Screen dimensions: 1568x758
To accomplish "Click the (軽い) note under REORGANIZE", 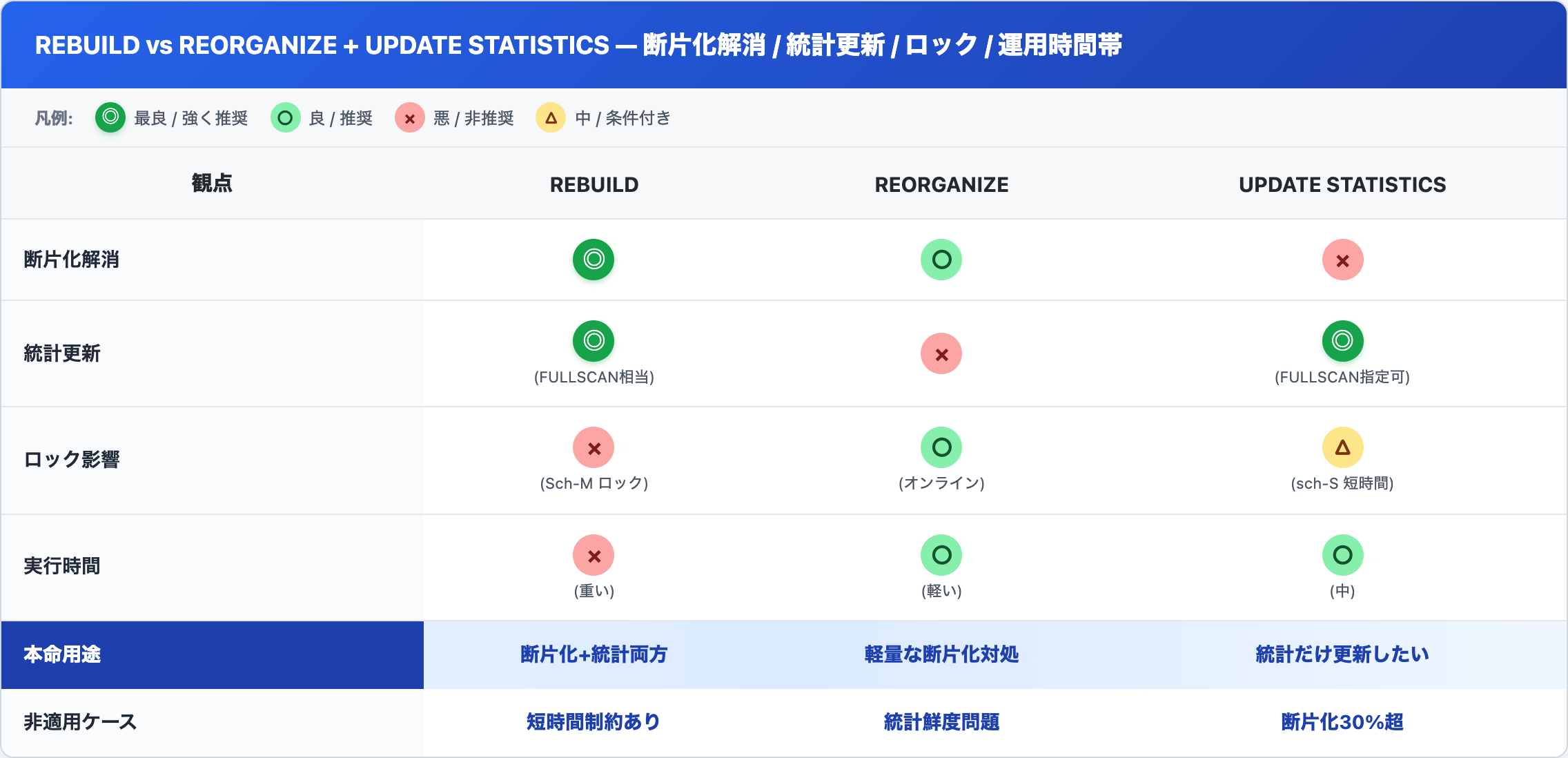I will 941,591.
